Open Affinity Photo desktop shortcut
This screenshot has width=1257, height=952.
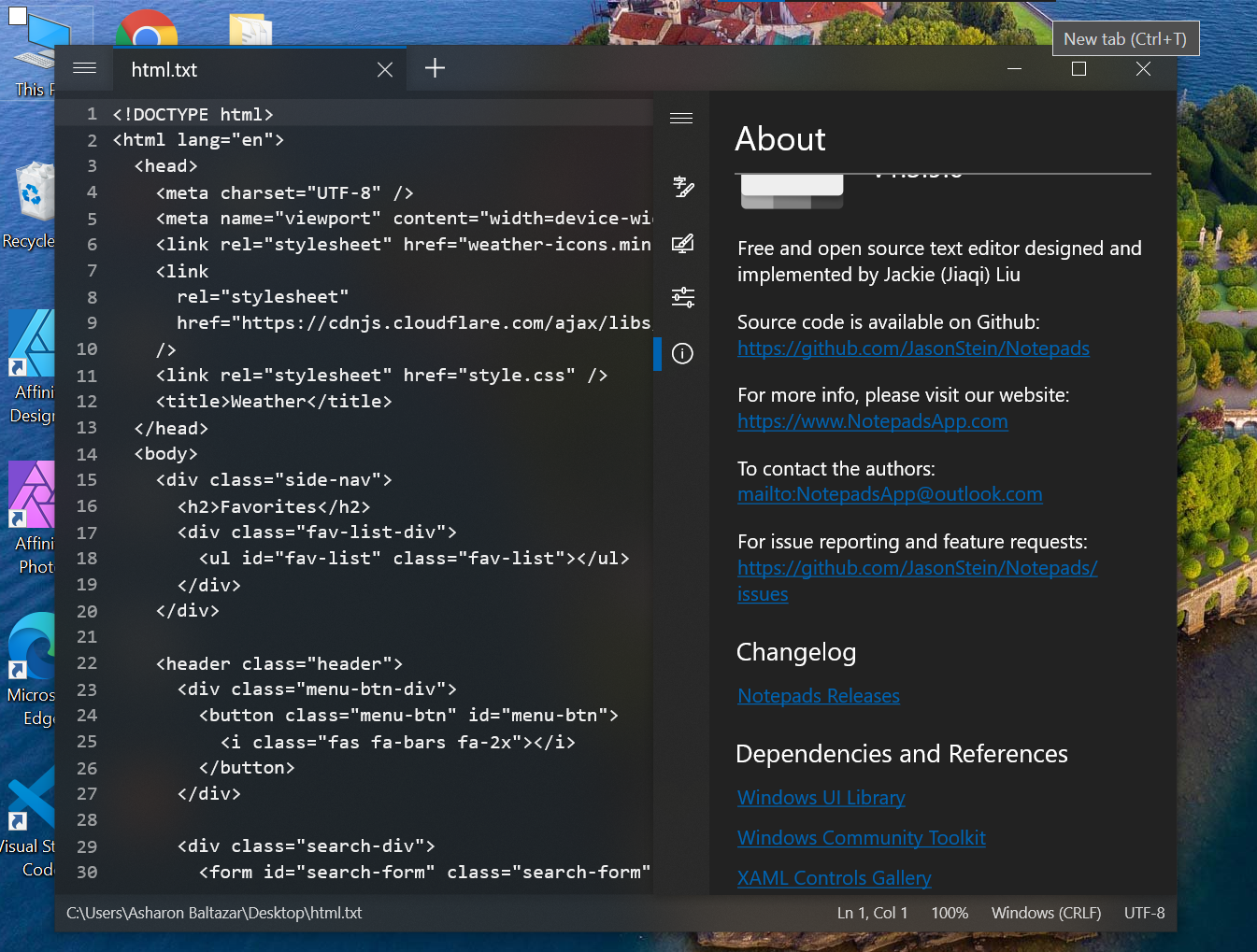click(32, 519)
